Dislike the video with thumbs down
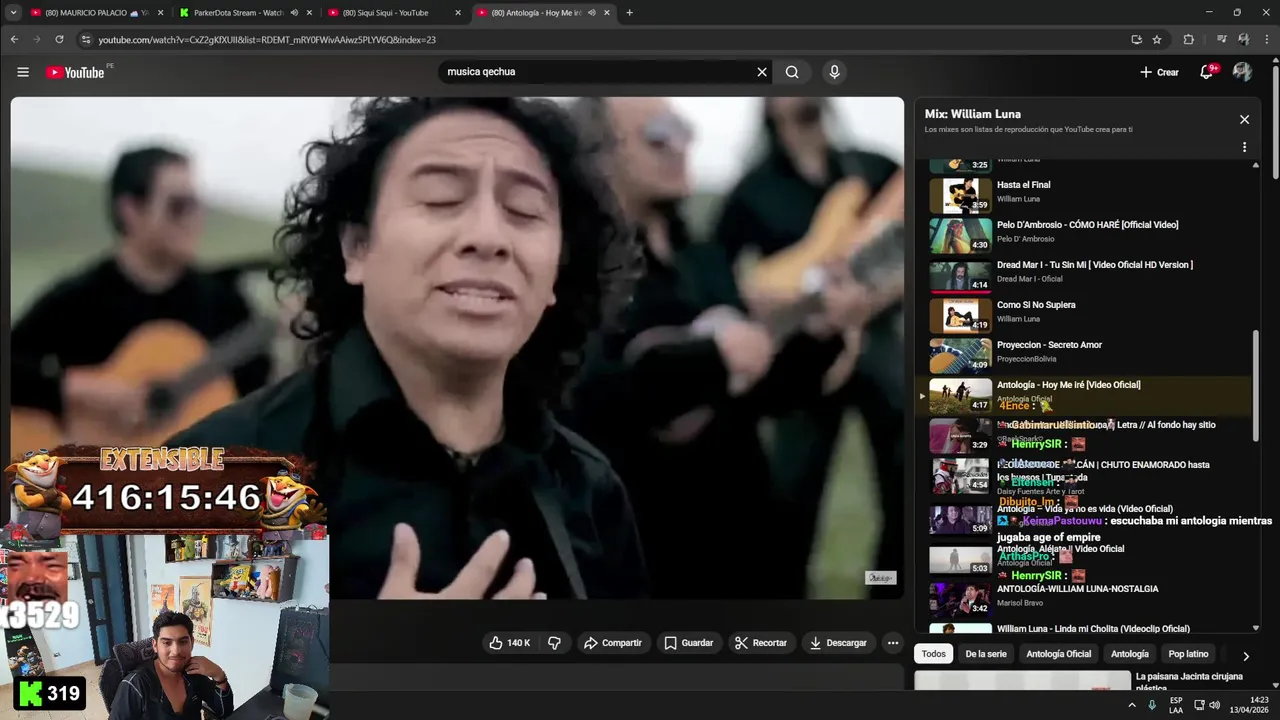This screenshot has width=1280, height=720. pyautogui.click(x=554, y=643)
